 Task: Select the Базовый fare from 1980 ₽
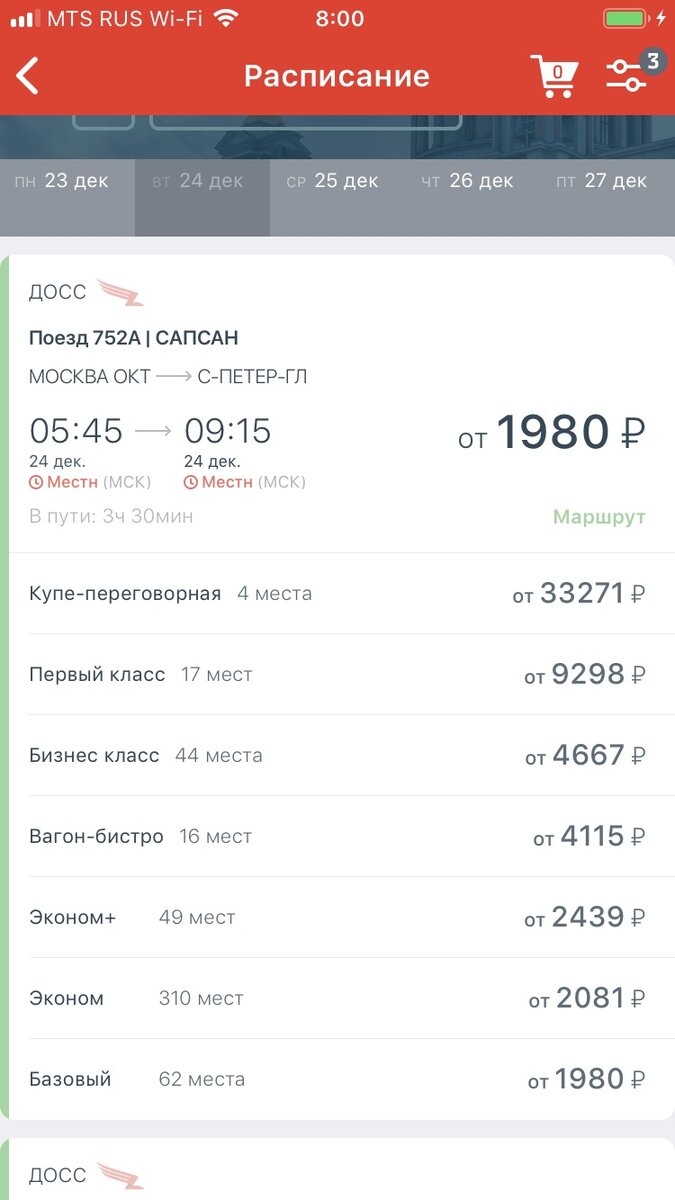pyautogui.click(x=337, y=1078)
